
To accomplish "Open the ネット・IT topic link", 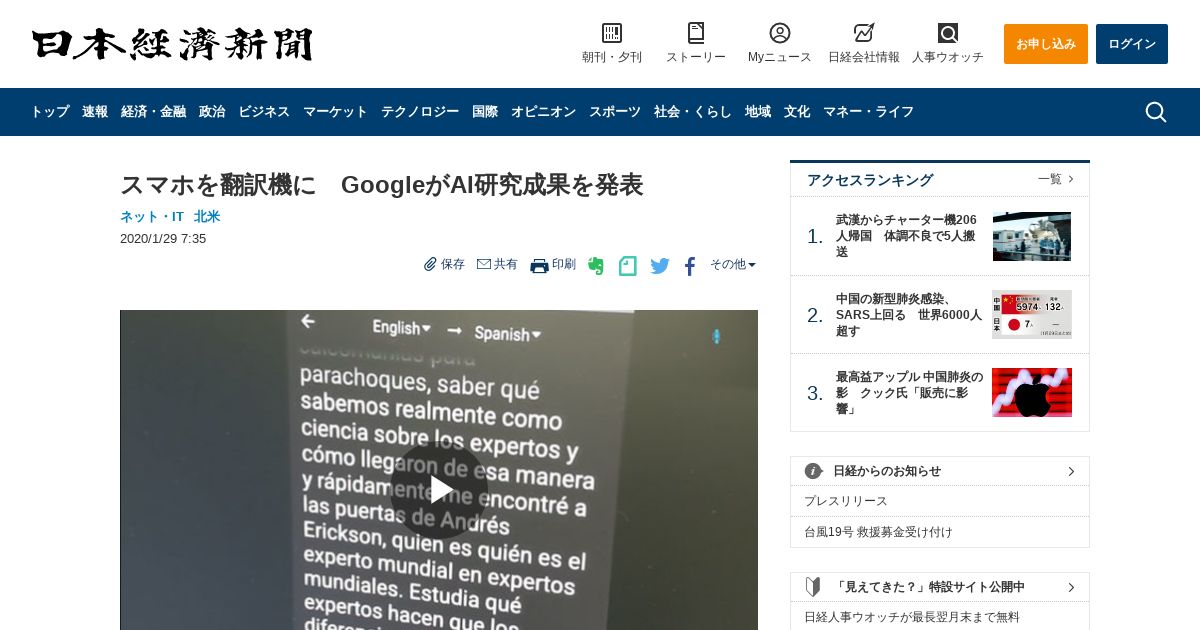I will [152, 216].
